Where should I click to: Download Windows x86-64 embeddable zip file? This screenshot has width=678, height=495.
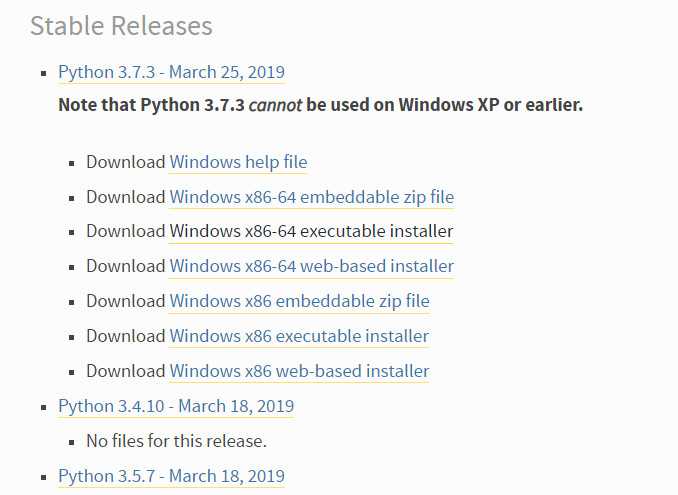tap(312, 198)
